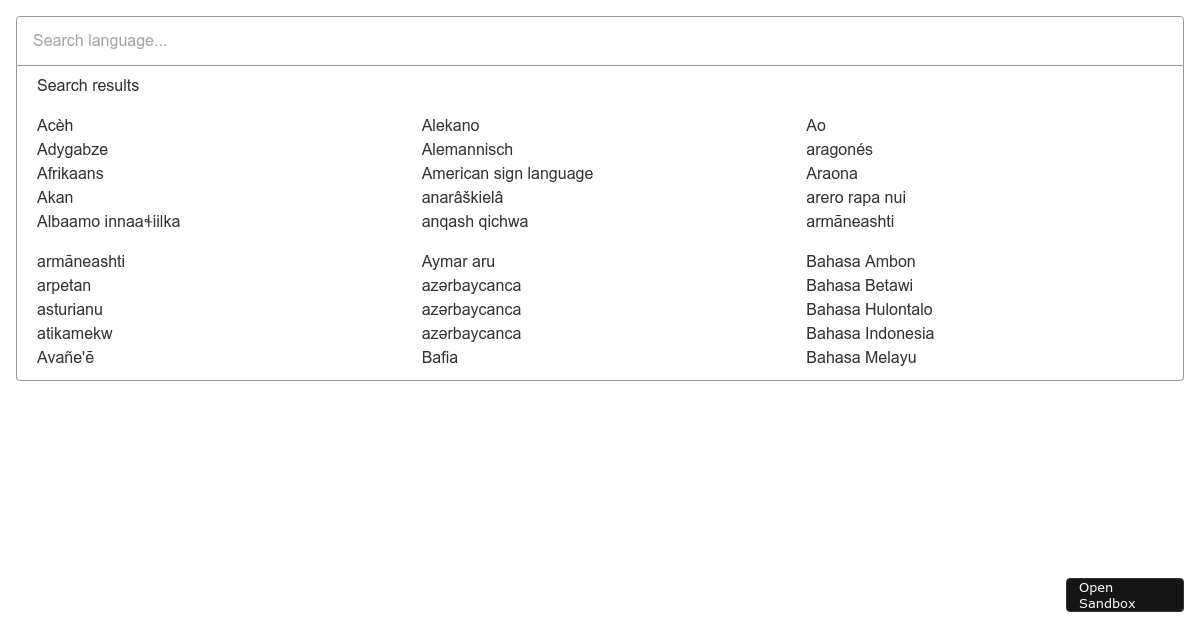Select the Bafia language
Viewport: 1200px width, 630px height.
point(439,357)
